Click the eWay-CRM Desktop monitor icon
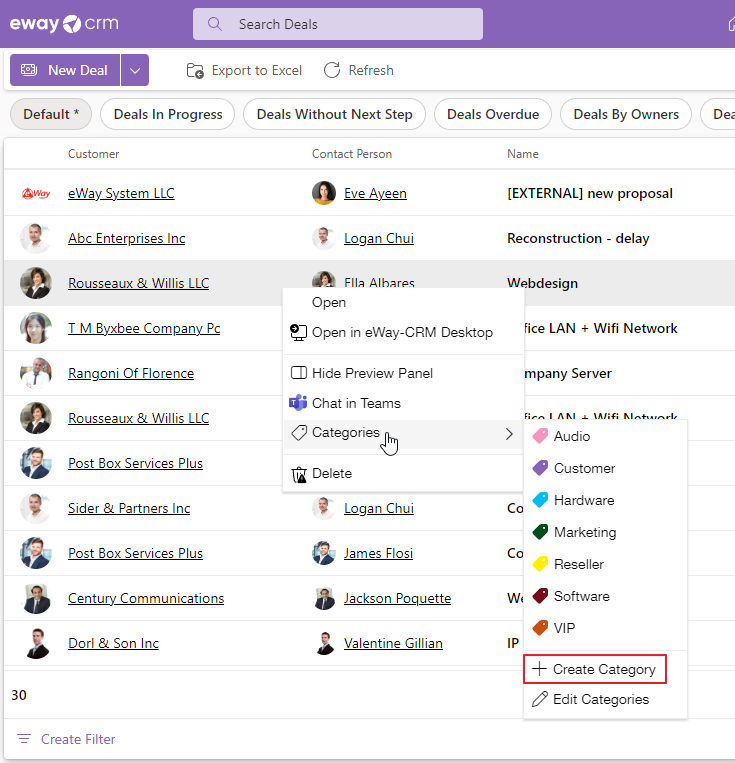The image size is (735, 763). pyautogui.click(x=298, y=333)
